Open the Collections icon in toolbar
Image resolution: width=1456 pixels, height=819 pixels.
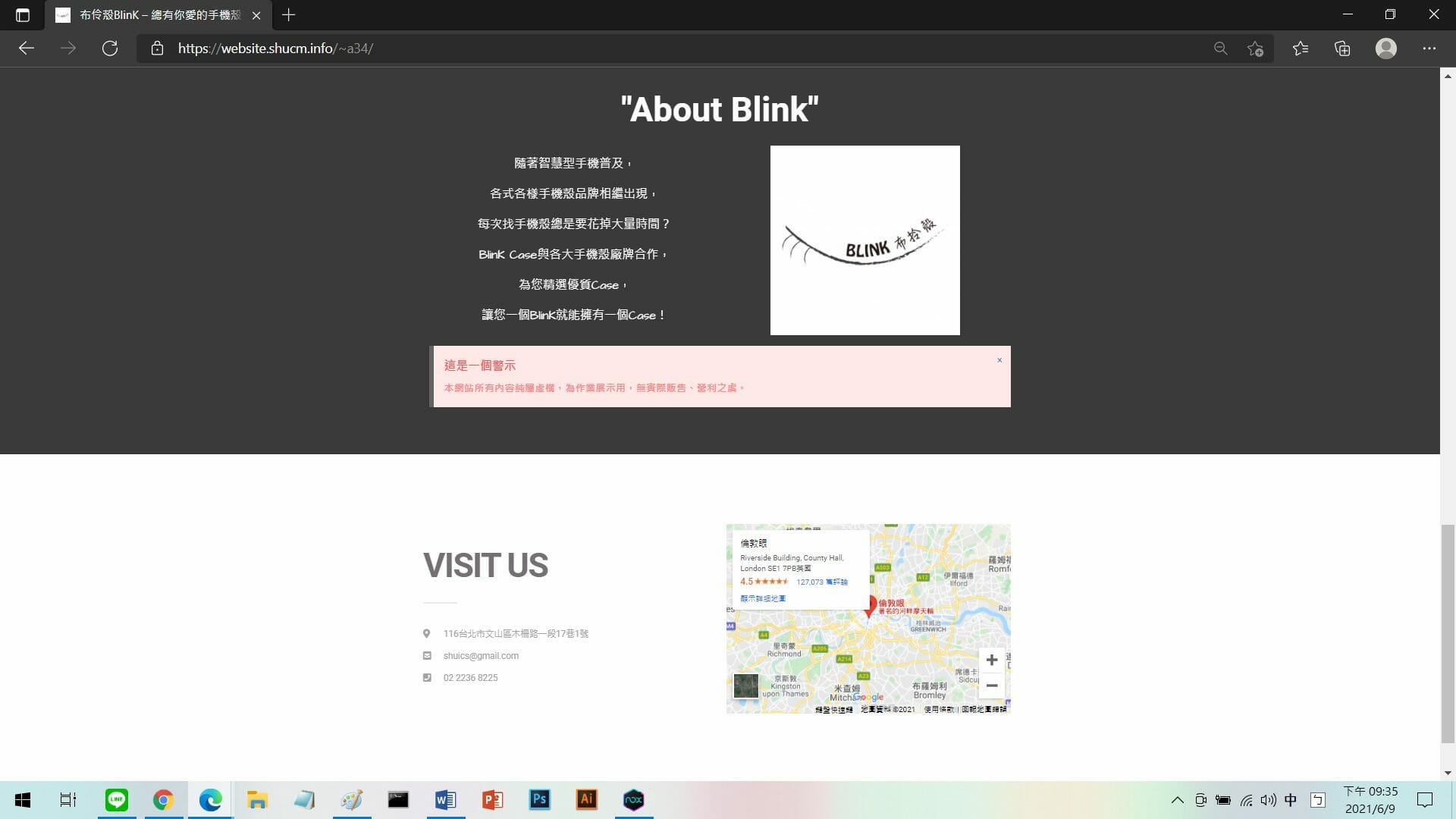point(1342,49)
